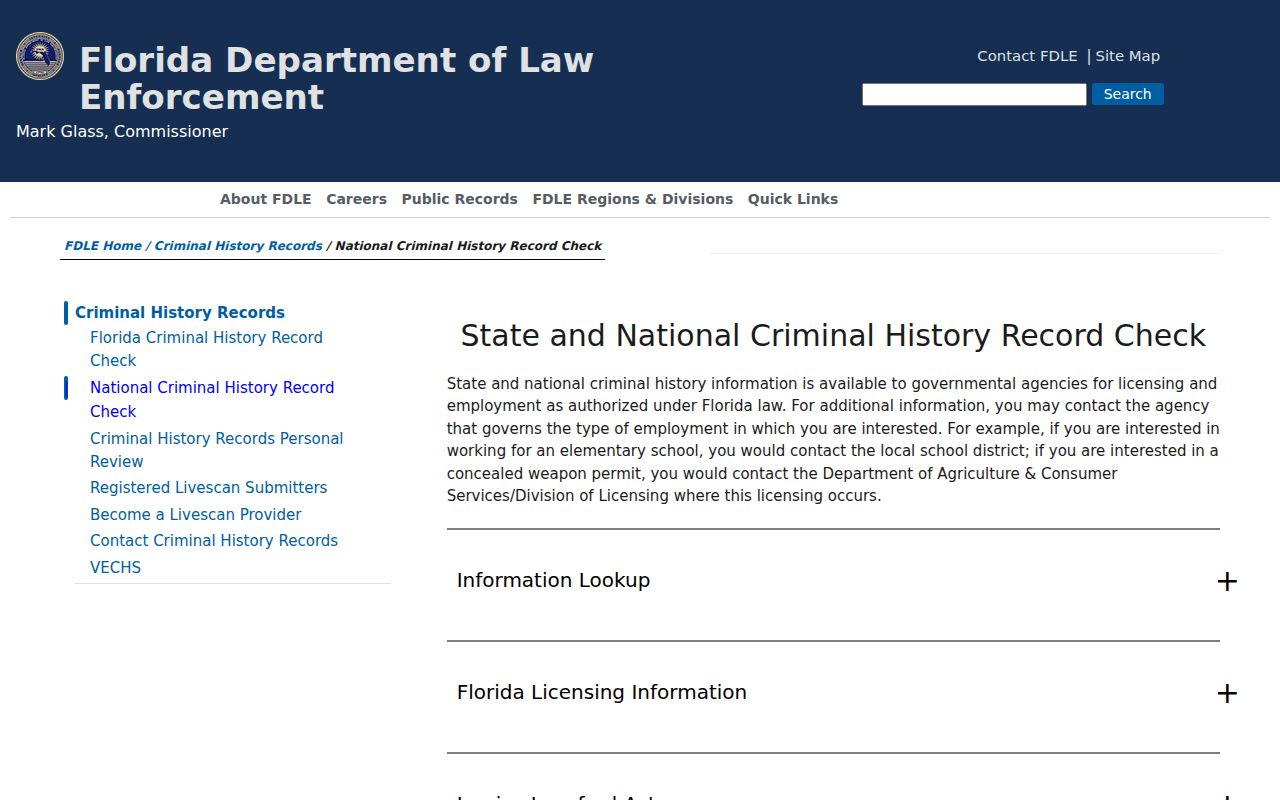Open Criminal History Records Personal Review link
Screen dimensions: 1280x800
tap(216, 450)
